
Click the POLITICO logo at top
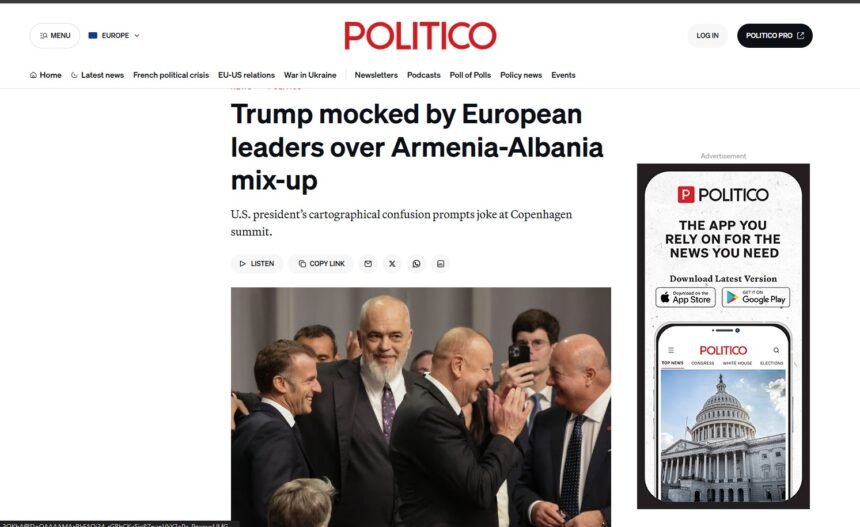pos(420,36)
